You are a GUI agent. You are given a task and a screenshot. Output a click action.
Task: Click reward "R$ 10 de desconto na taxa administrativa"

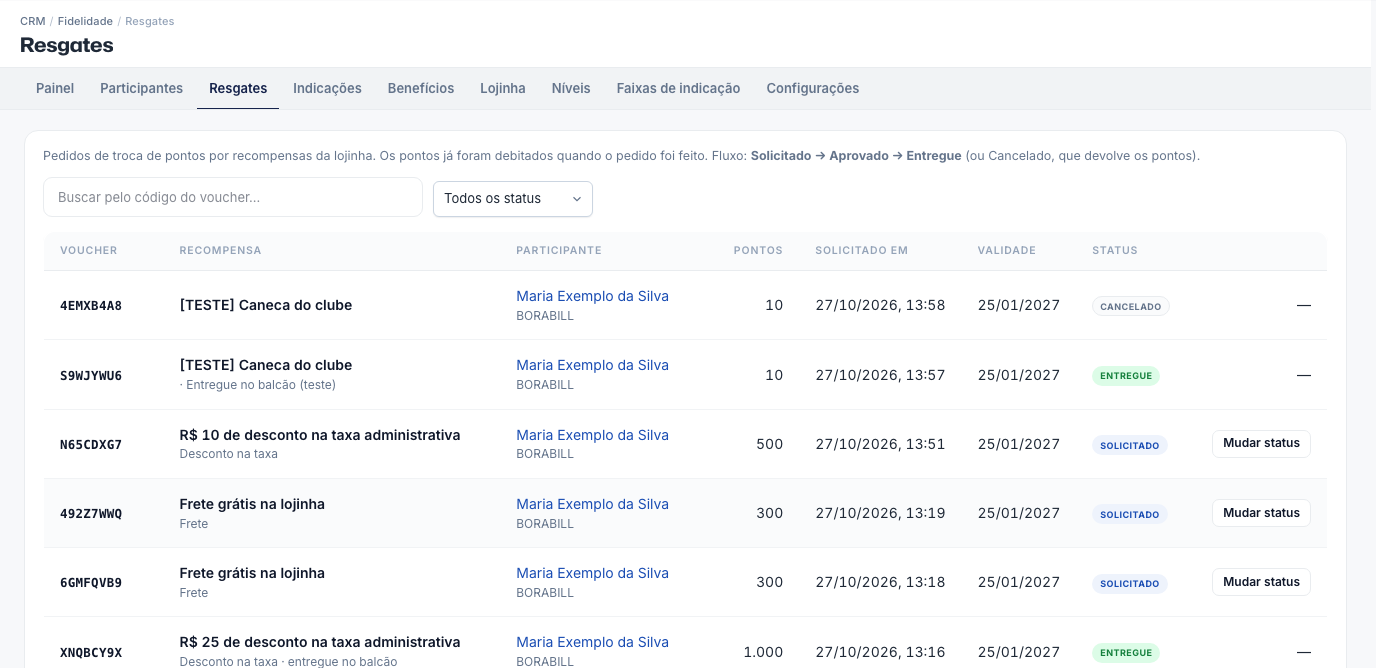[x=320, y=435]
